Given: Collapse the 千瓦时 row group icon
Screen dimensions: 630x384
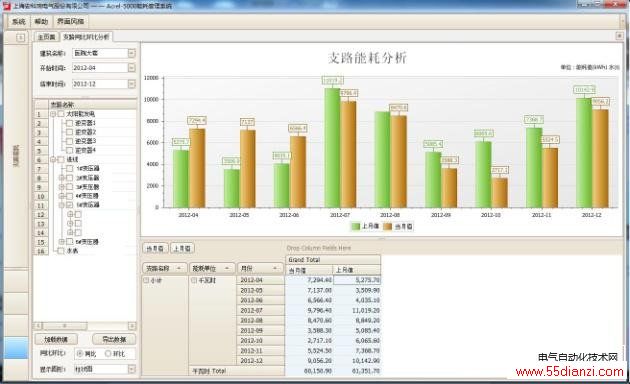Looking at the screenshot, I should click(194, 280).
